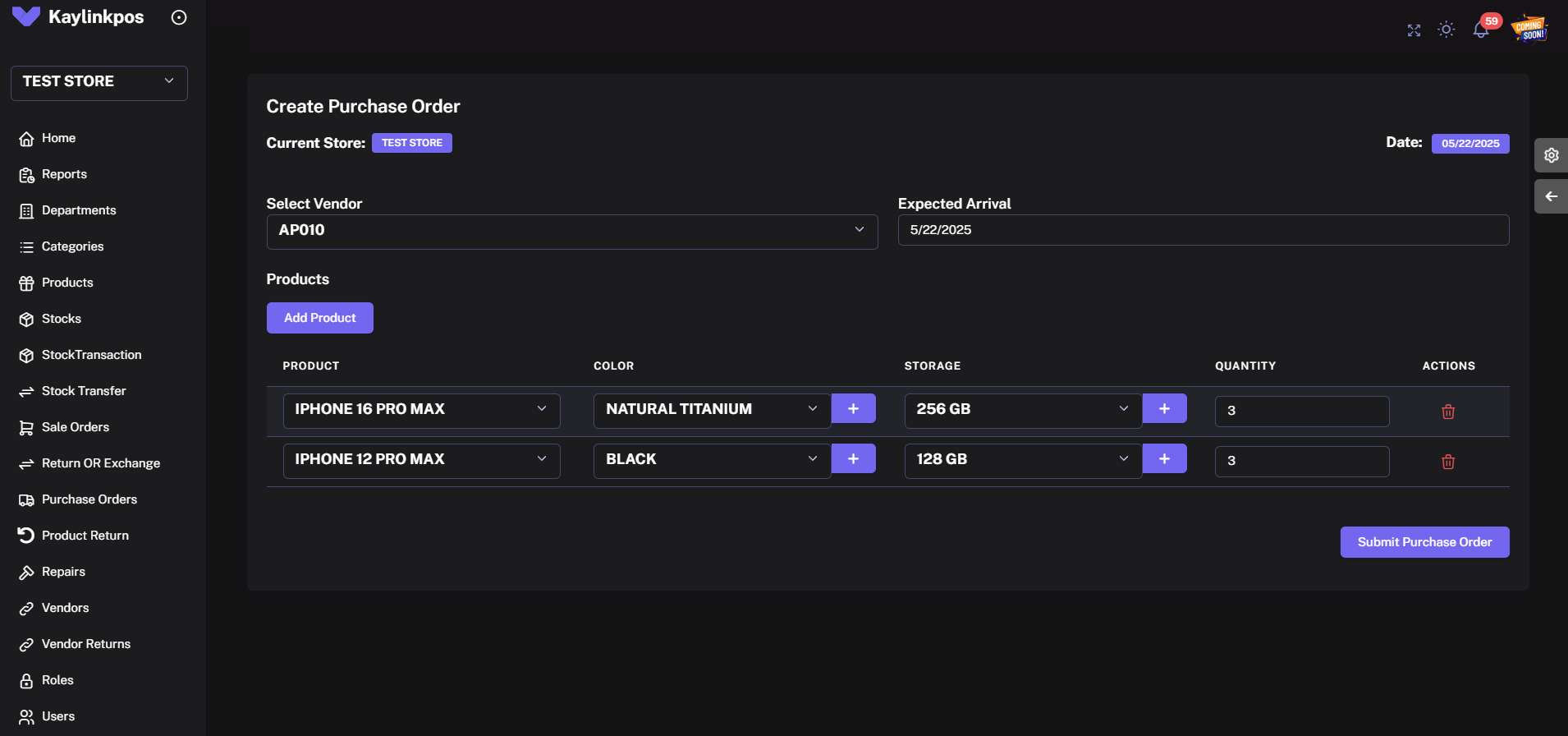Delete the IPHONE 12 PRO MAX row
Viewport: 1568px width, 736px height.
pyautogui.click(x=1448, y=462)
